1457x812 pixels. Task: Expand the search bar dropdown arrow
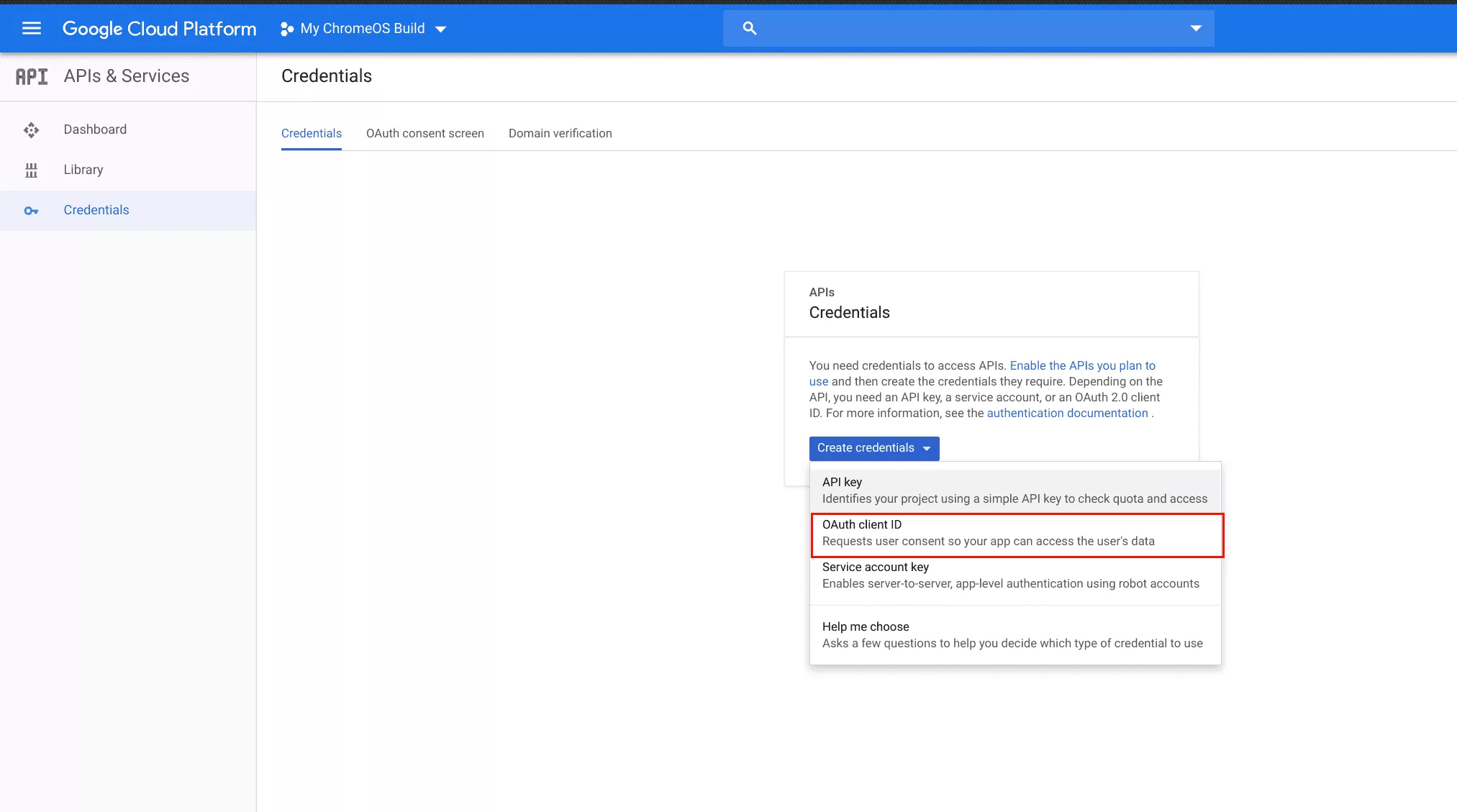pos(1195,29)
